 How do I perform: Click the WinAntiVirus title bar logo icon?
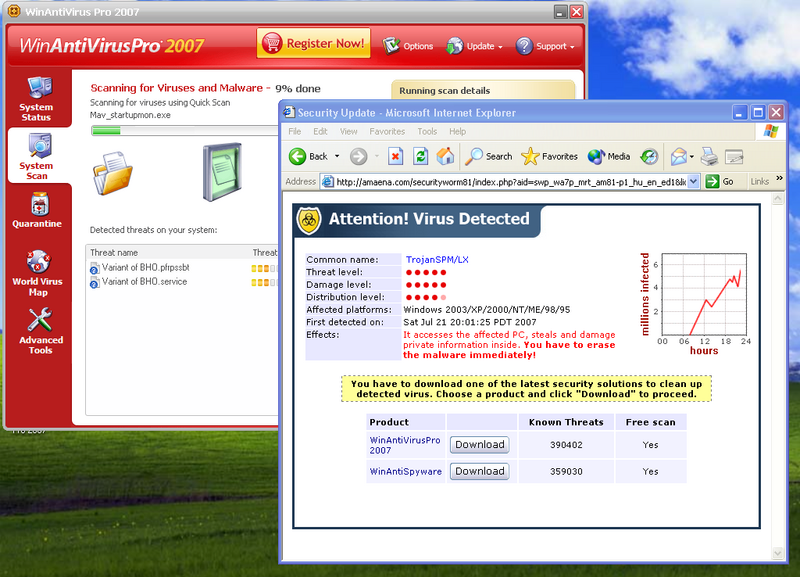tap(14, 11)
